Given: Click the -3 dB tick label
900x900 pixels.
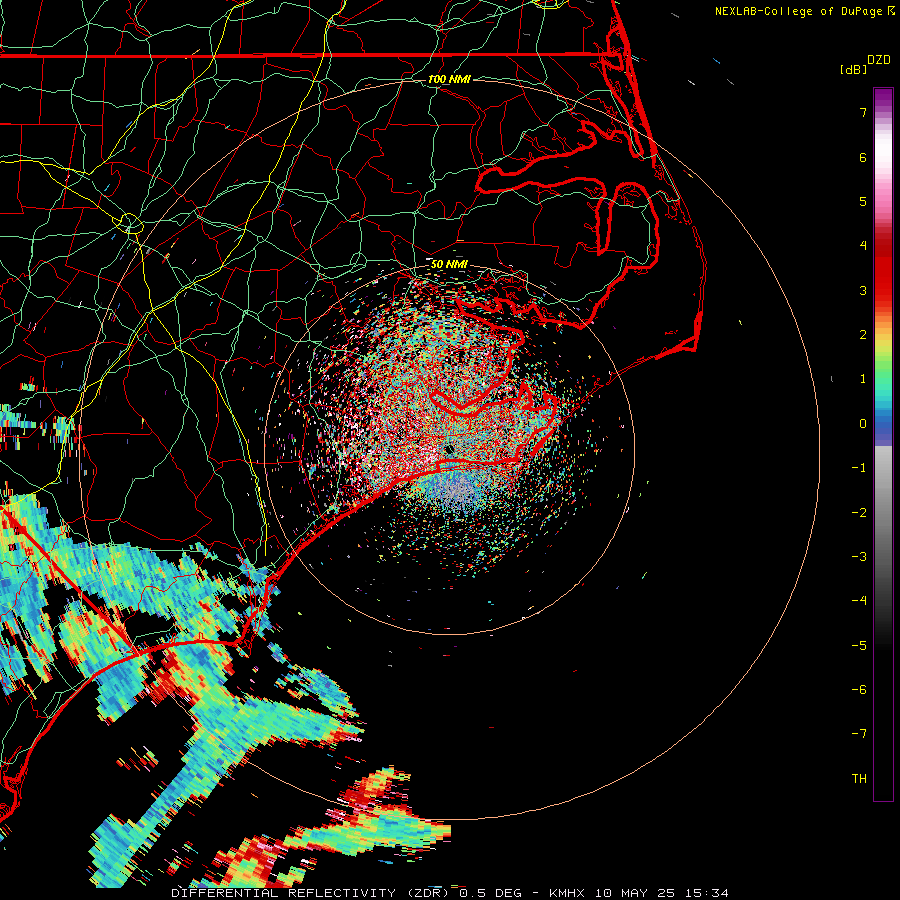Looking at the screenshot, I should point(859,557).
